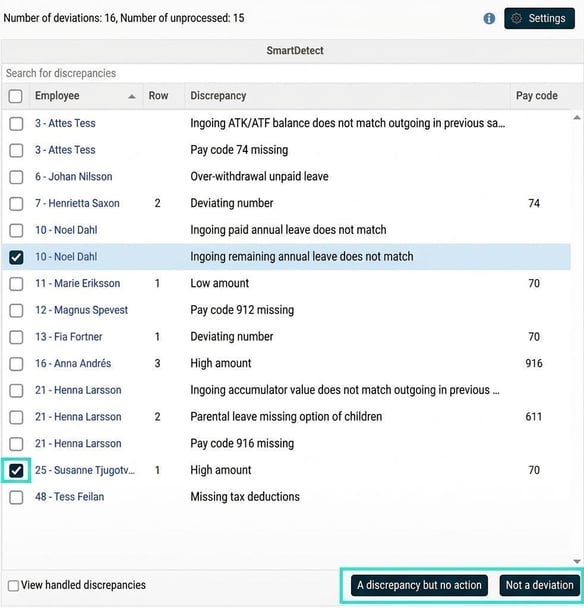The width and height of the screenshot is (584, 608).
Task: Select 'Ingoing remaining annual leave does not match' text
Action: (x=302, y=257)
